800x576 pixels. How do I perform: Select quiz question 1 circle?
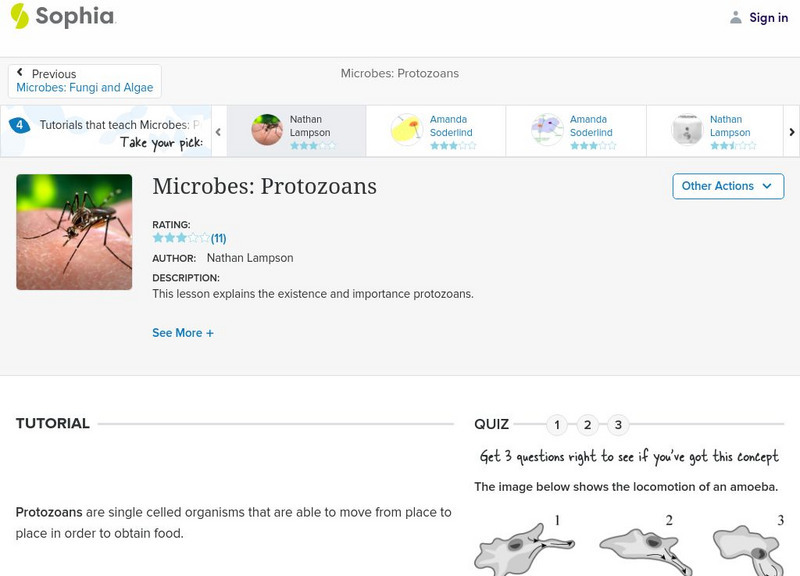(x=557, y=425)
